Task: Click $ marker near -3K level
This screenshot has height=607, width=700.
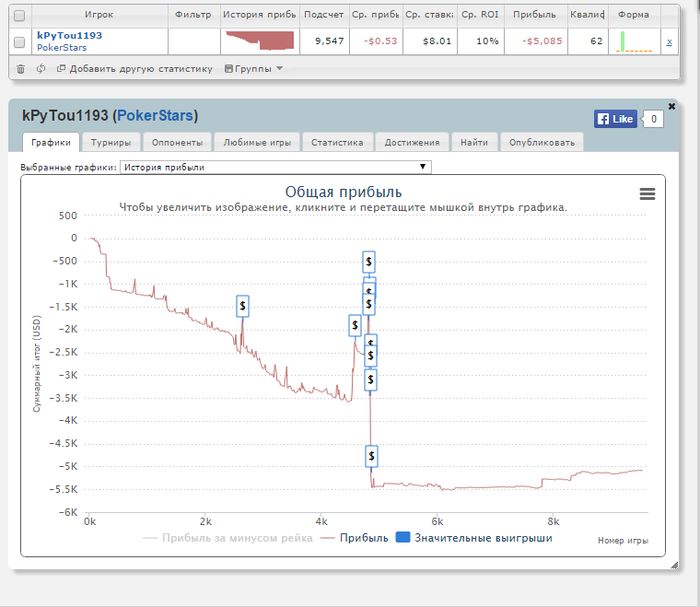Action: tap(371, 380)
